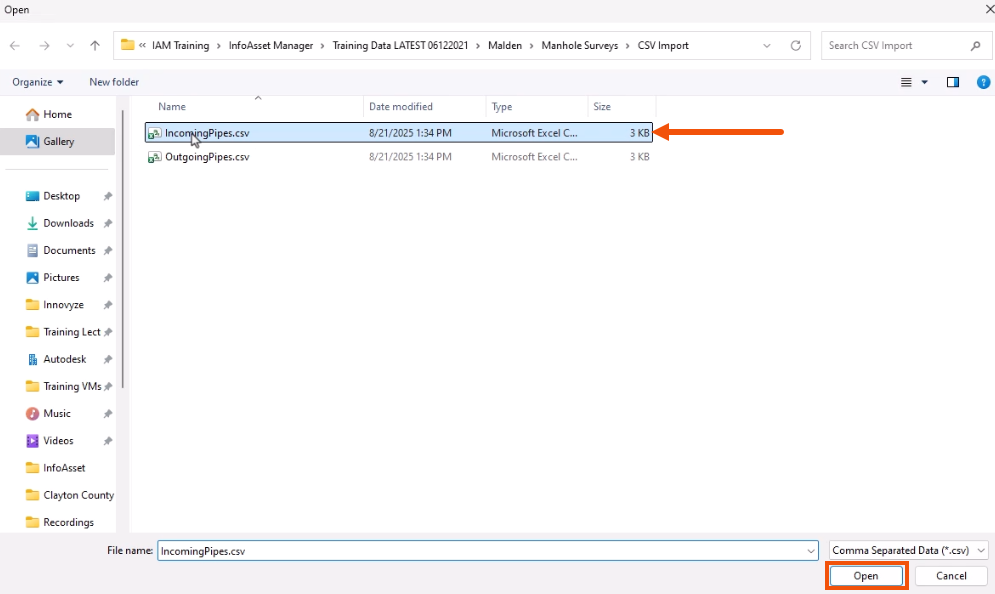Open the preview pane toggle icon
Viewport: 995px width, 594px height.
pos(952,82)
